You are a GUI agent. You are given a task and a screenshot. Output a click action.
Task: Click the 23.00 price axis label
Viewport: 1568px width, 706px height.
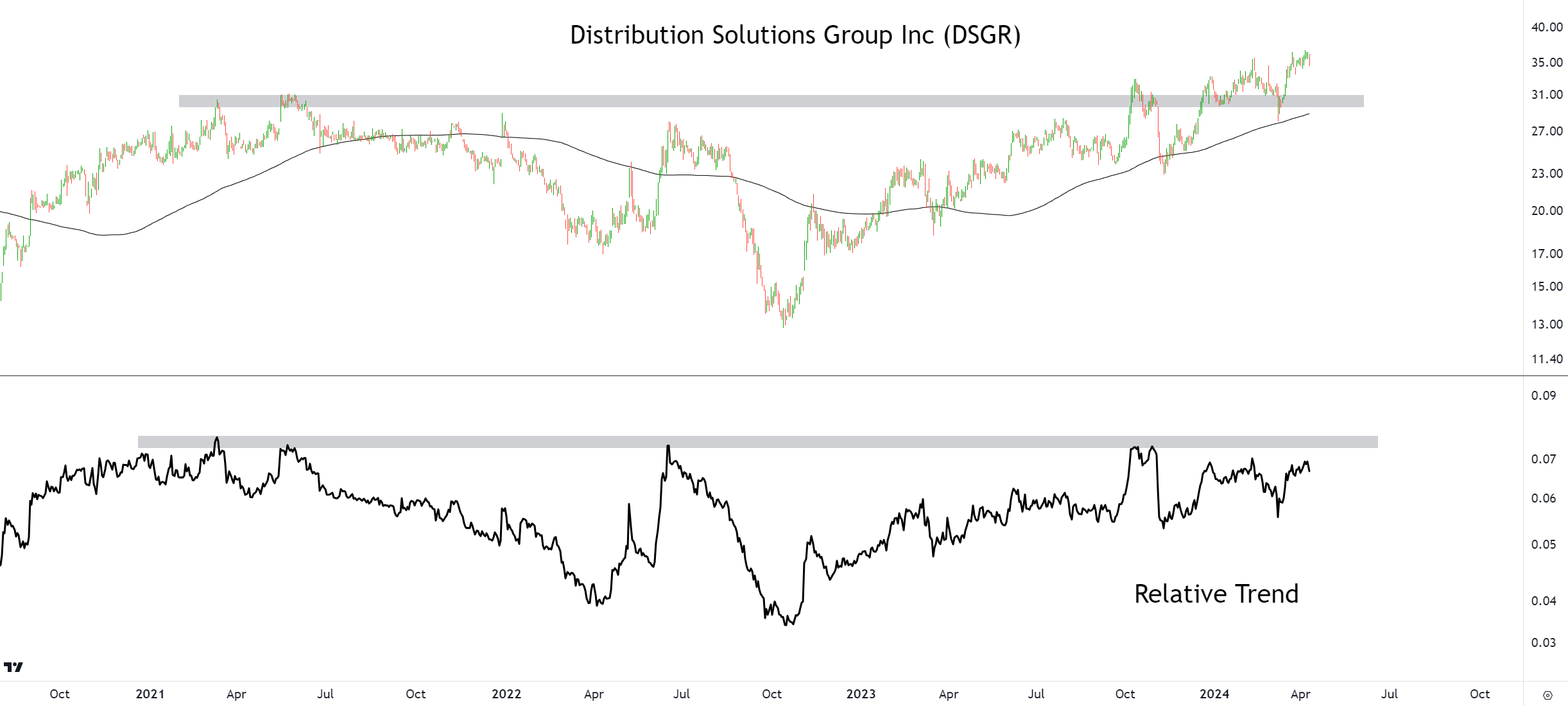click(x=1547, y=173)
